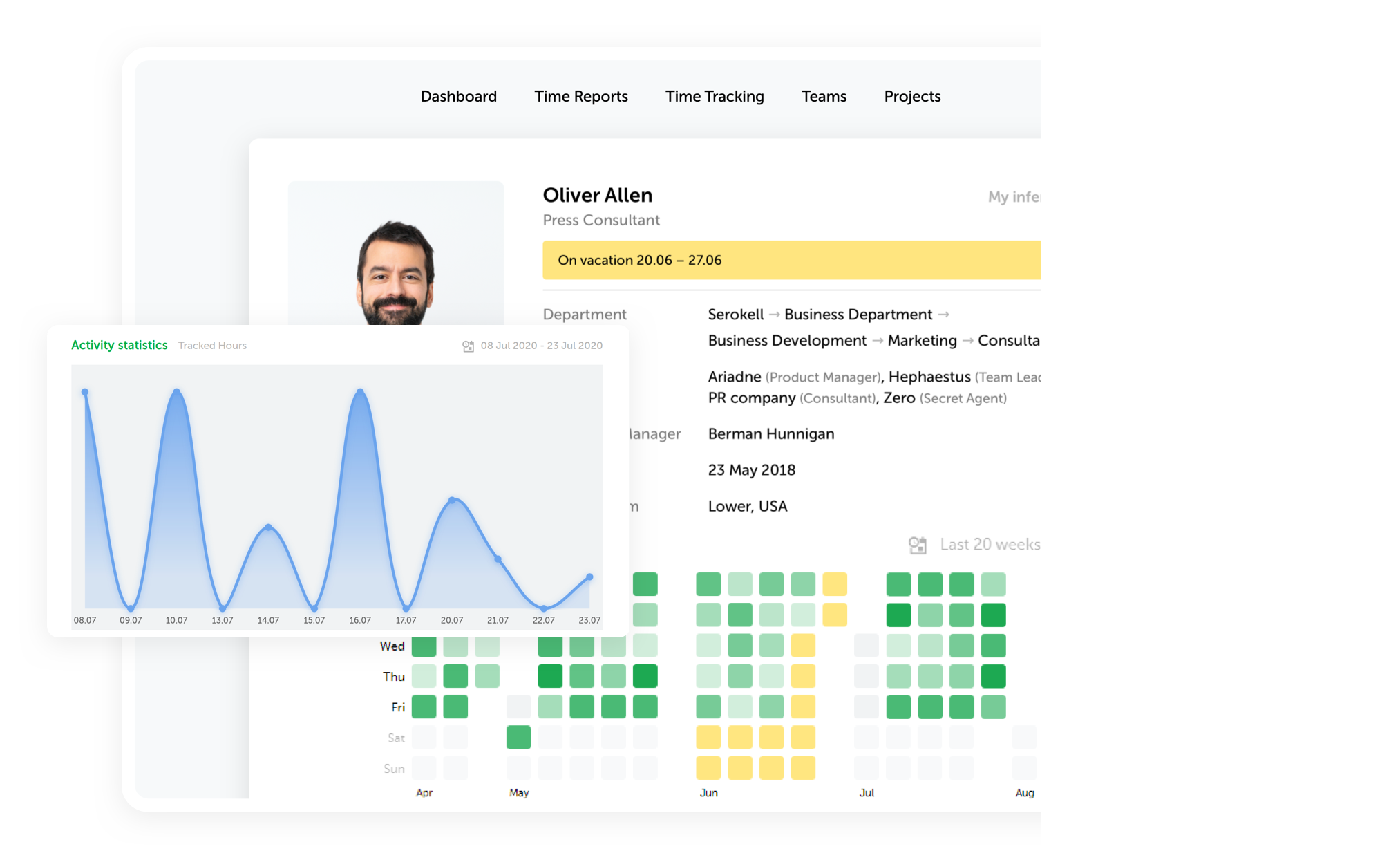Click the Business Department breadcrumb link
This screenshot has width=1400, height=860.
(x=858, y=315)
